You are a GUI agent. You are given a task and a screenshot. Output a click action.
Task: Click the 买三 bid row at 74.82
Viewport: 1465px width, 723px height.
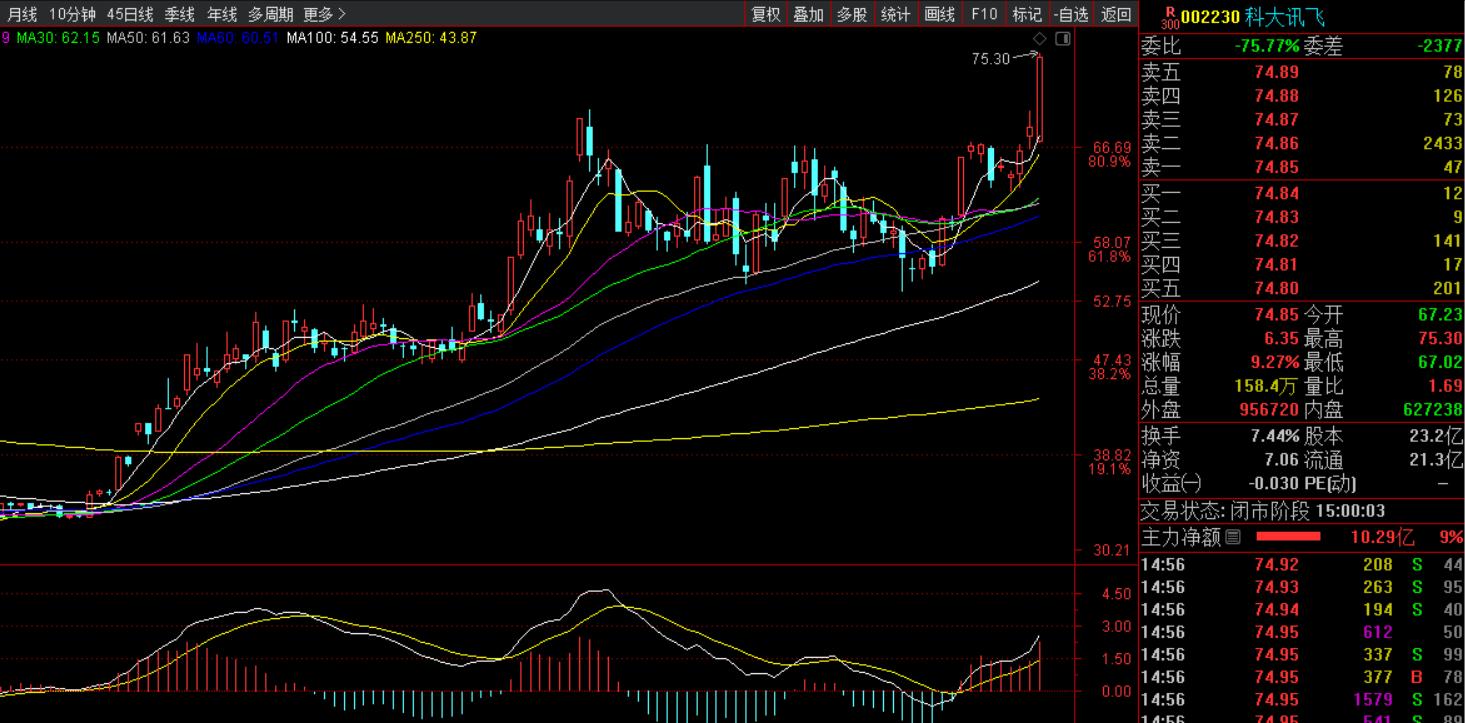pos(1302,241)
